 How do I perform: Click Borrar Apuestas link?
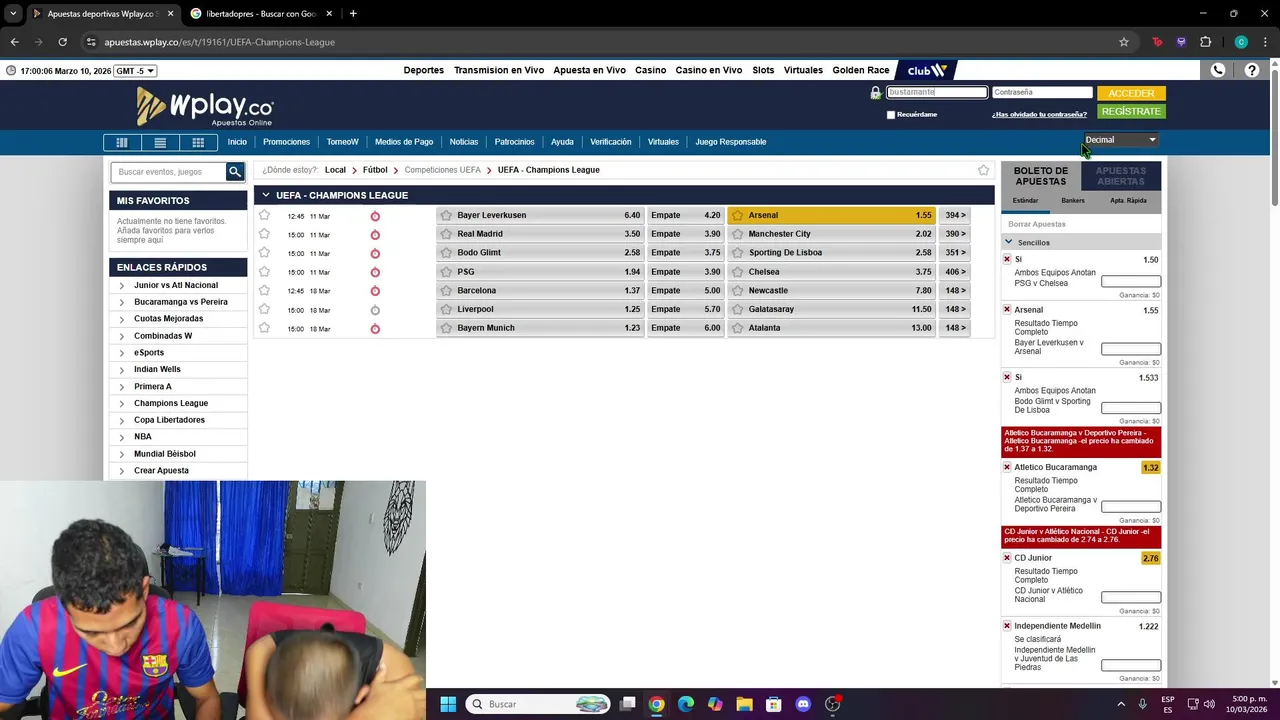(1037, 225)
